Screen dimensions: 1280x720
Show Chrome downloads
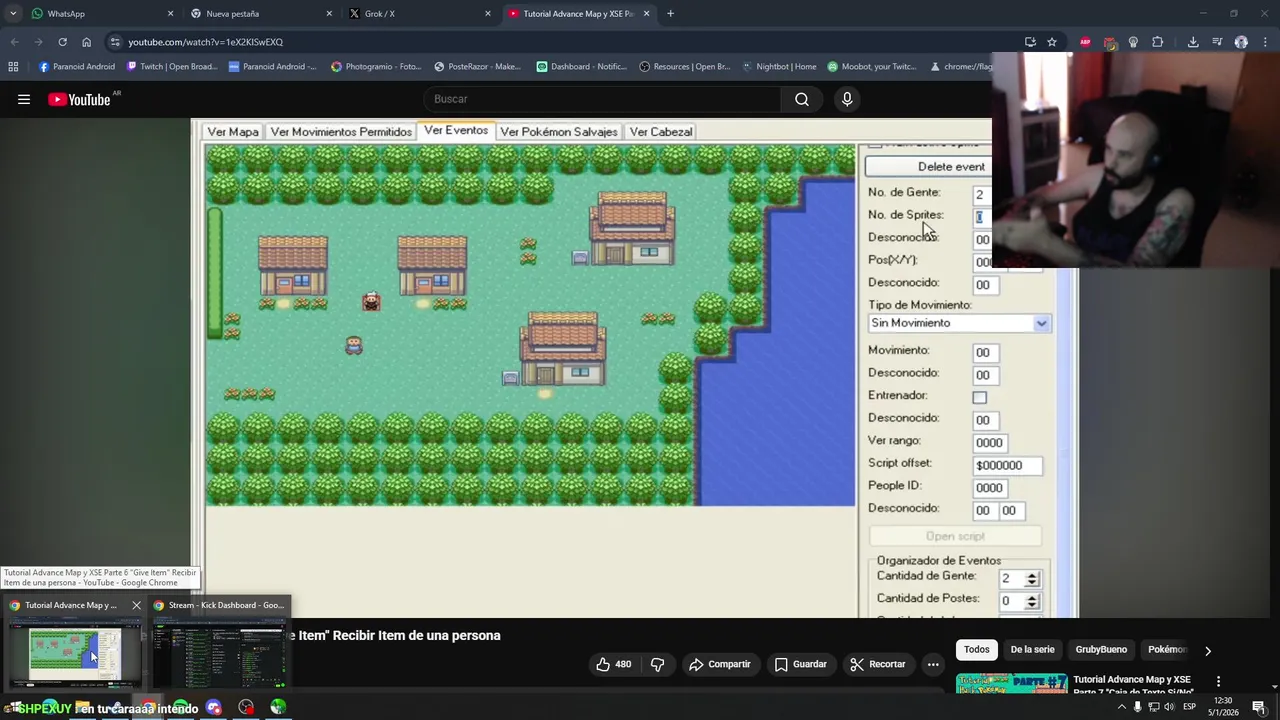click(x=1193, y=42)
